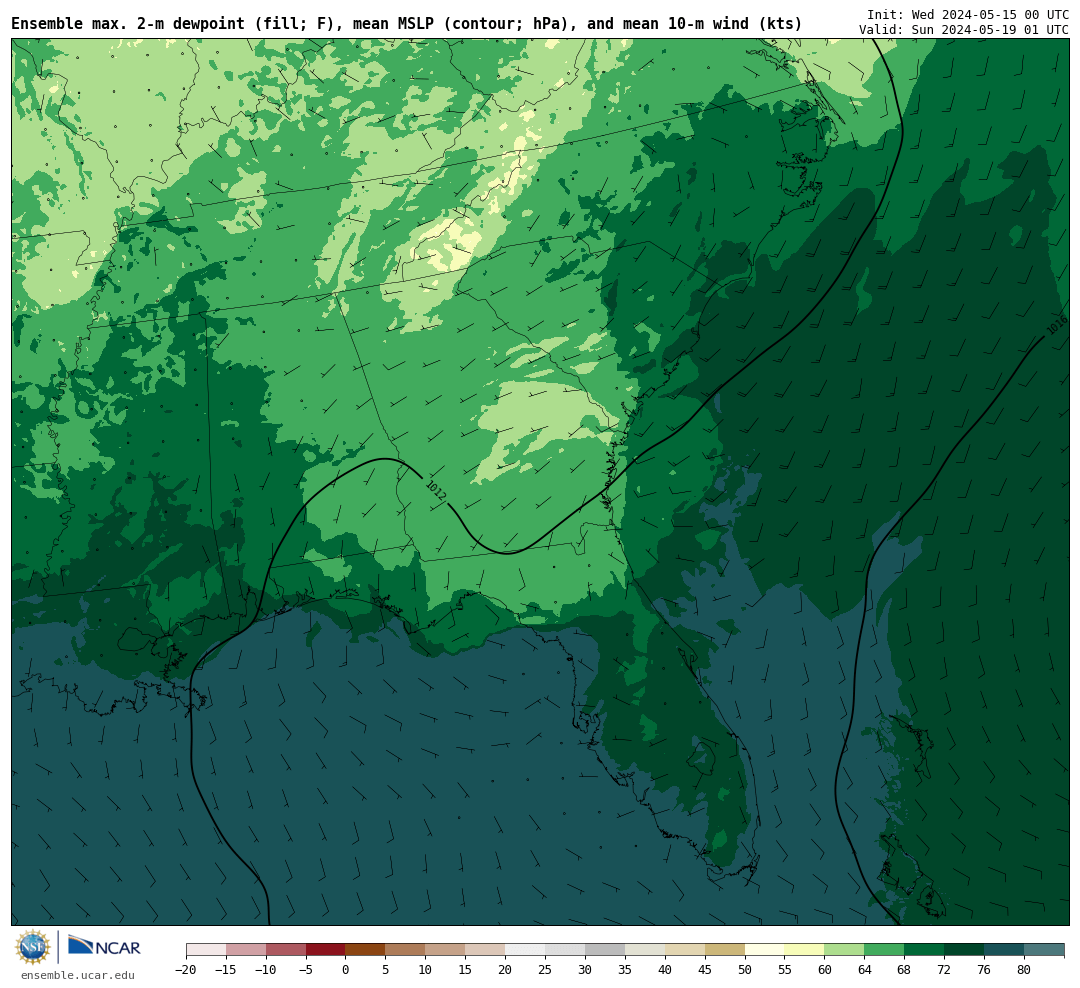
Task: Select the Valid: Sun 2024-05-19 01 UTC text
Action: 964,30
